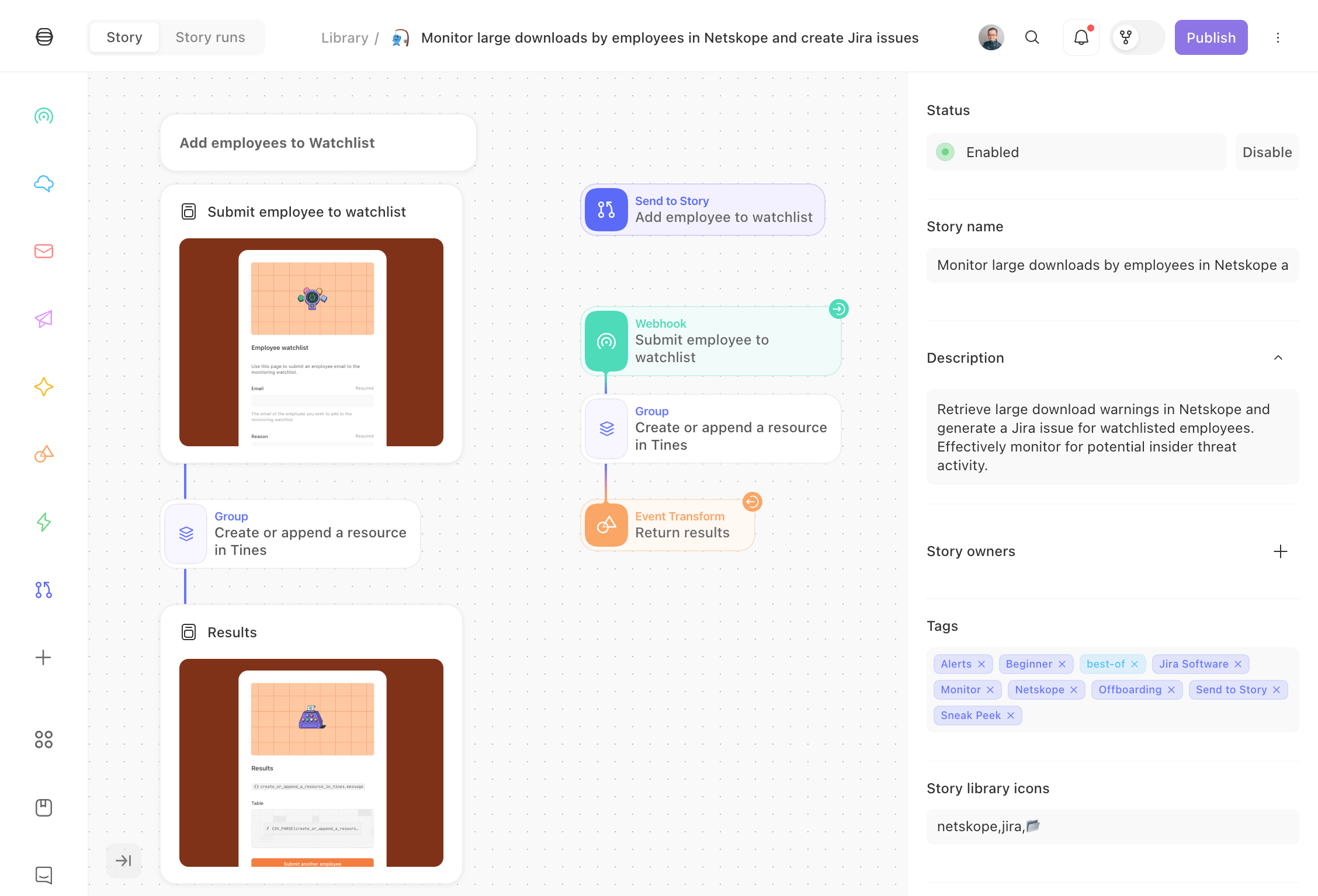This screenshot has height=896, width=1318.
Task: Click the Webhook node's green entry arrow badge
Action: pyautogui.click(x=839, y=308)
